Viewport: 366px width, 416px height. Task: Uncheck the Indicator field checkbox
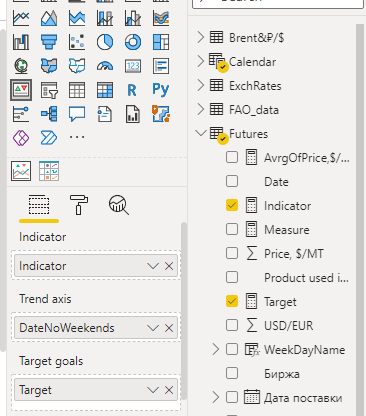pyautogui.click(x=232, y=205)
